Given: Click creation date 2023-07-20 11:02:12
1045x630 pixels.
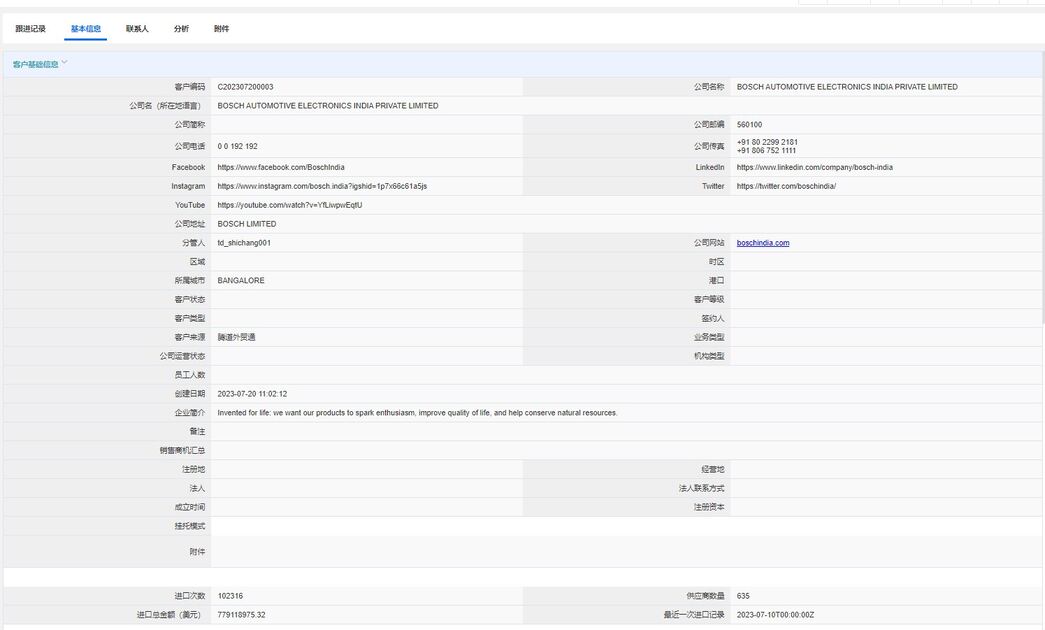Looking at the screenshot, I should [x=252, y=394].
